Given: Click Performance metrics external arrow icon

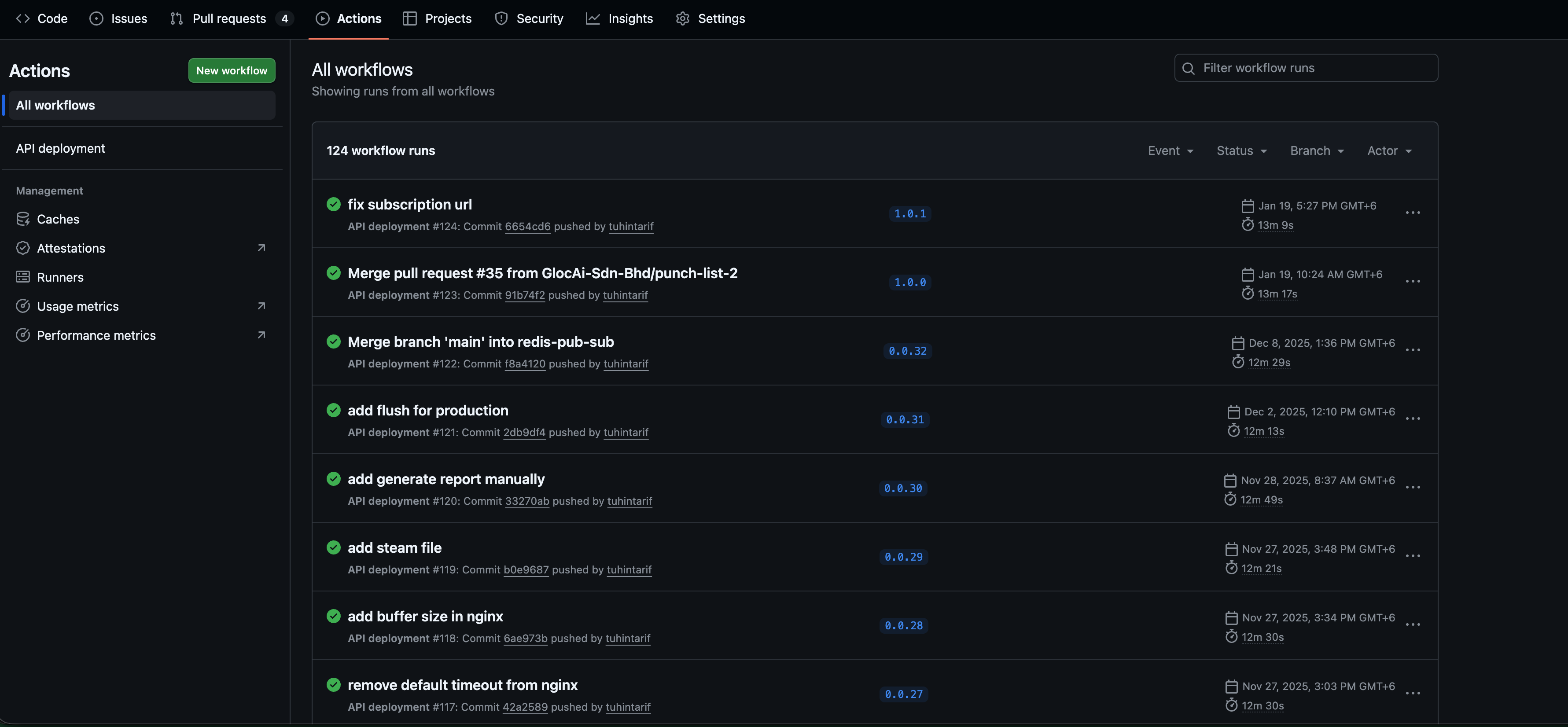Looking at the screenshot, I should coord(261,335).
